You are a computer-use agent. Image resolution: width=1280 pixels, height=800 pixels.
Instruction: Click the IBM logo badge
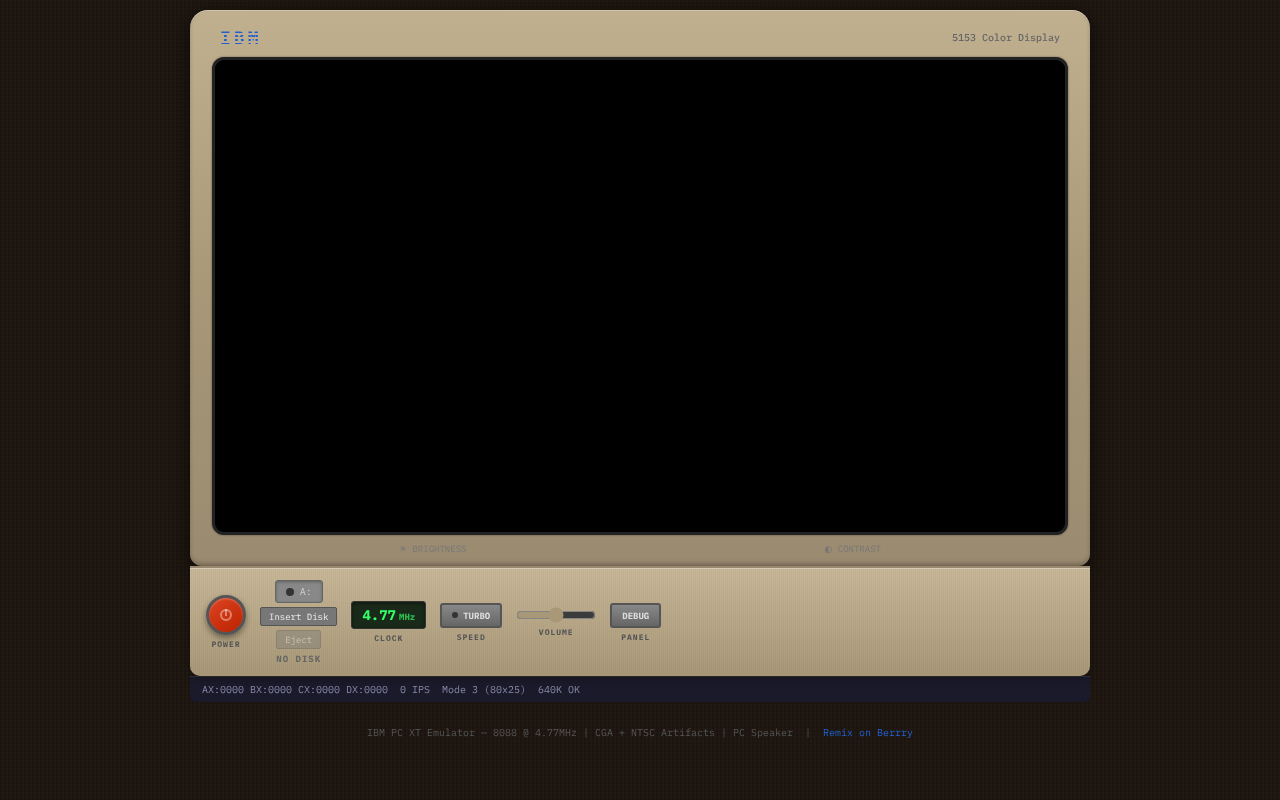[239, 37]
